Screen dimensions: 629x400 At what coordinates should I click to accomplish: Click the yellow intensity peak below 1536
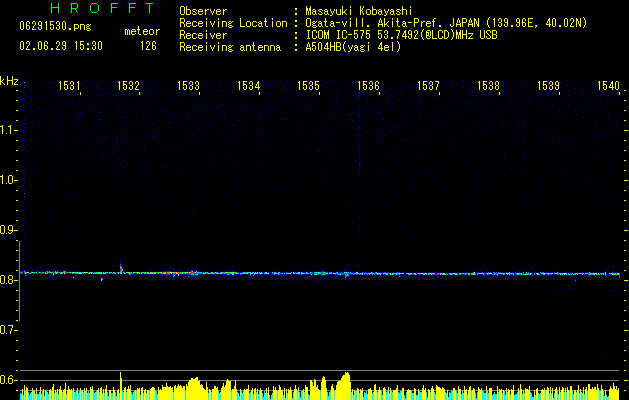(345, 386)
